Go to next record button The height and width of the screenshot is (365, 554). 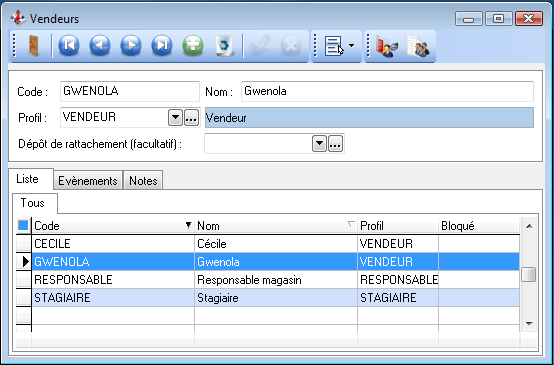click(x=131, y=46)
